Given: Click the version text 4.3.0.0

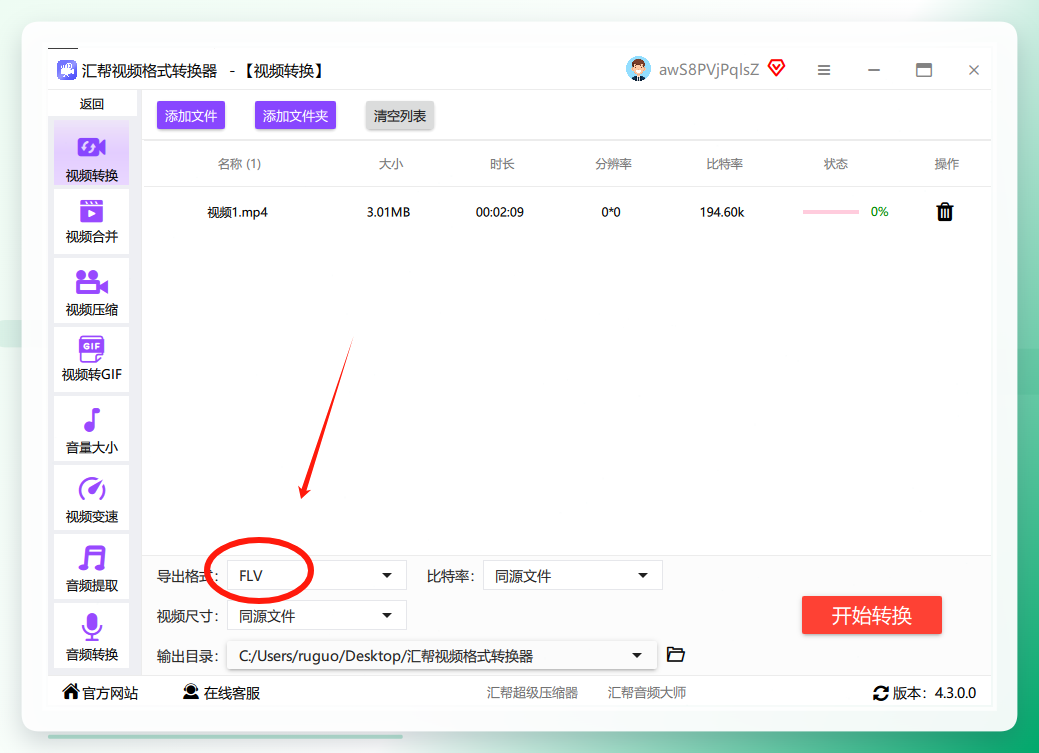Looking at the screenshot, I should click(955, 693).
